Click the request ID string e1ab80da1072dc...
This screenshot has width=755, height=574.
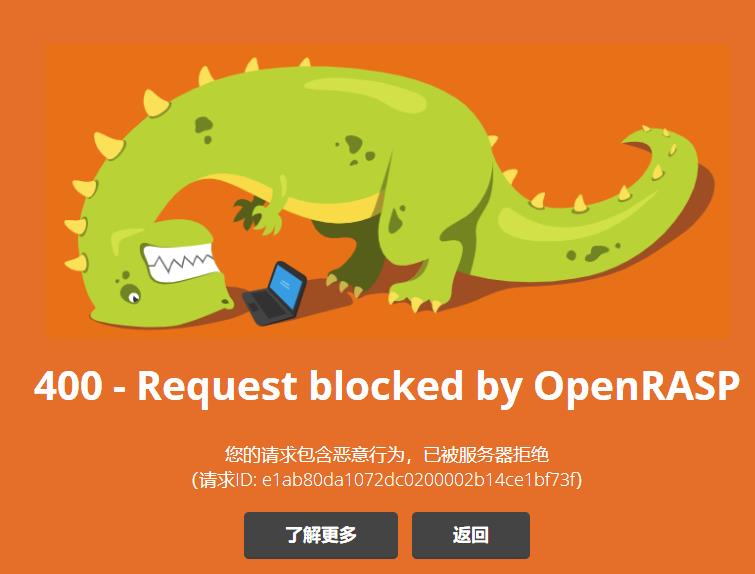(x=421, y=480)
